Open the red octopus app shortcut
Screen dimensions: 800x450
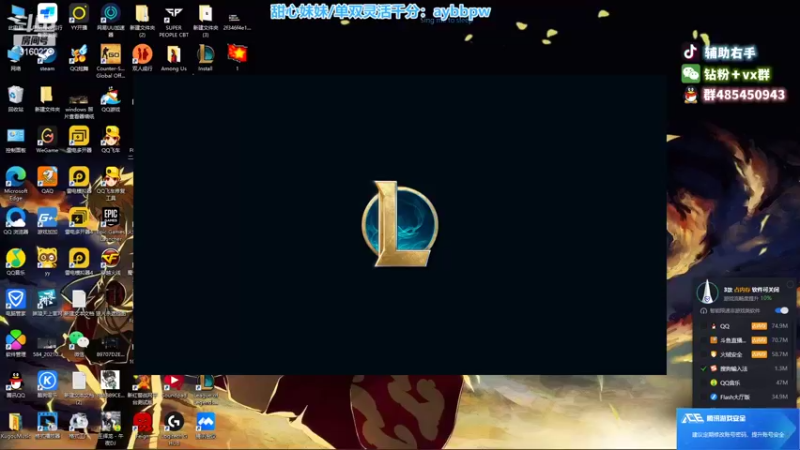tap(142, 424)
